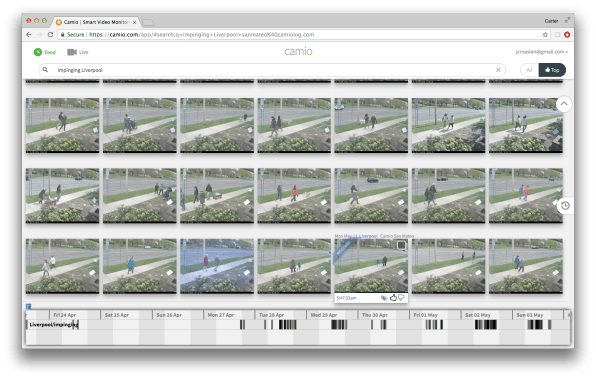This screenshot has width=596, height=379.
Task: Click the search field containing Impinging Liverpool
Action: pyautogui.click(x=272, y=70)
